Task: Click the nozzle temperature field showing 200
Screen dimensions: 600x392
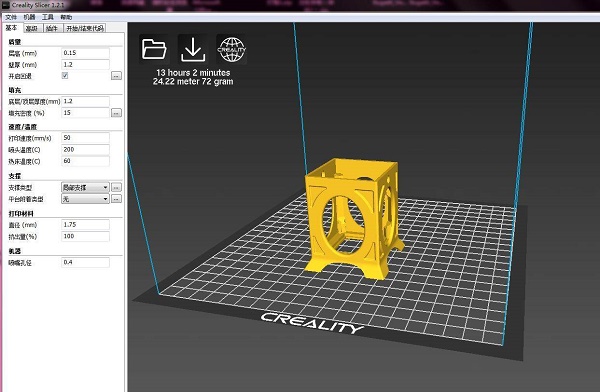Action: (85, 150)
